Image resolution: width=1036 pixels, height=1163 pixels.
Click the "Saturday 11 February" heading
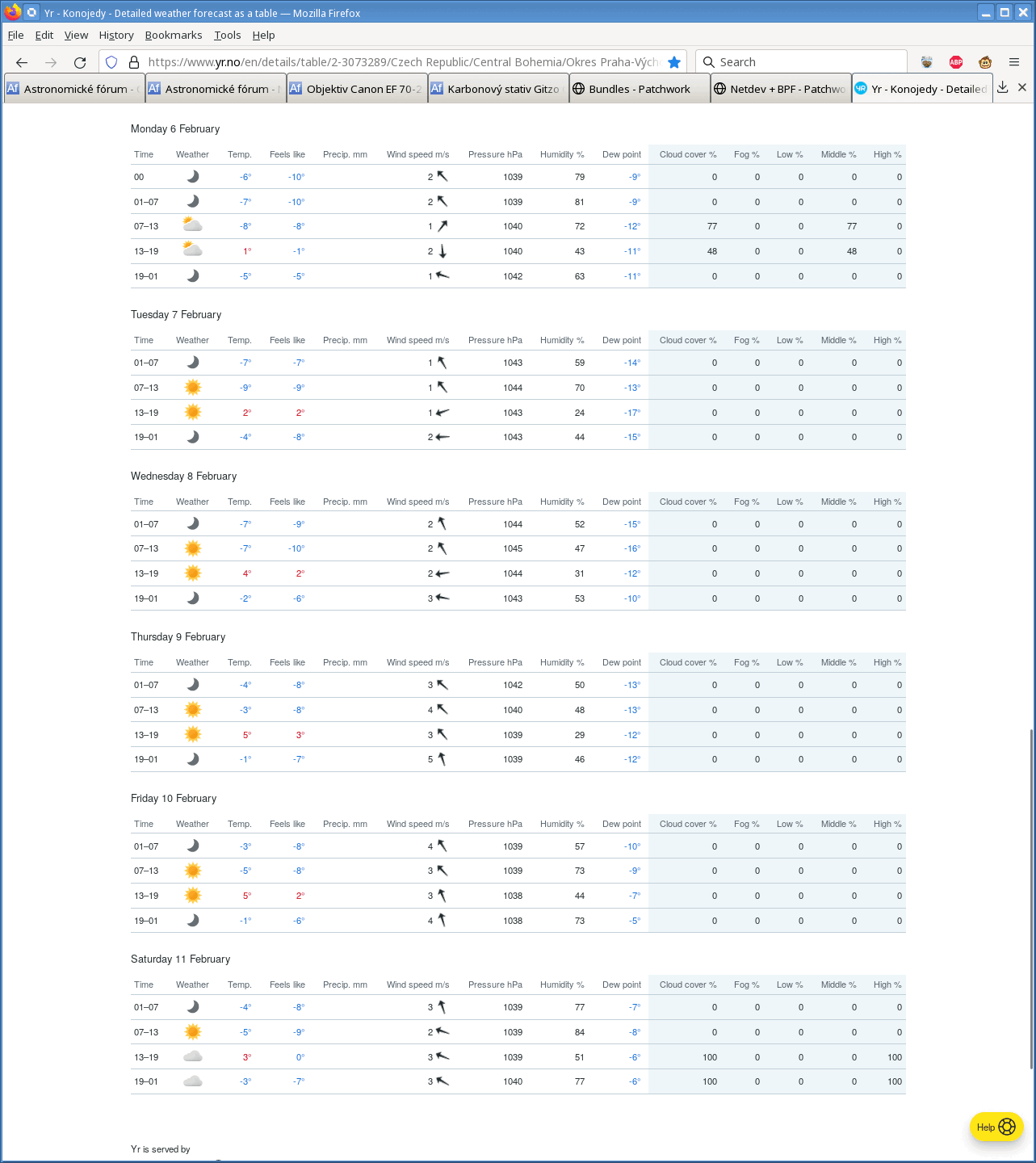click(x=181, y=959)
